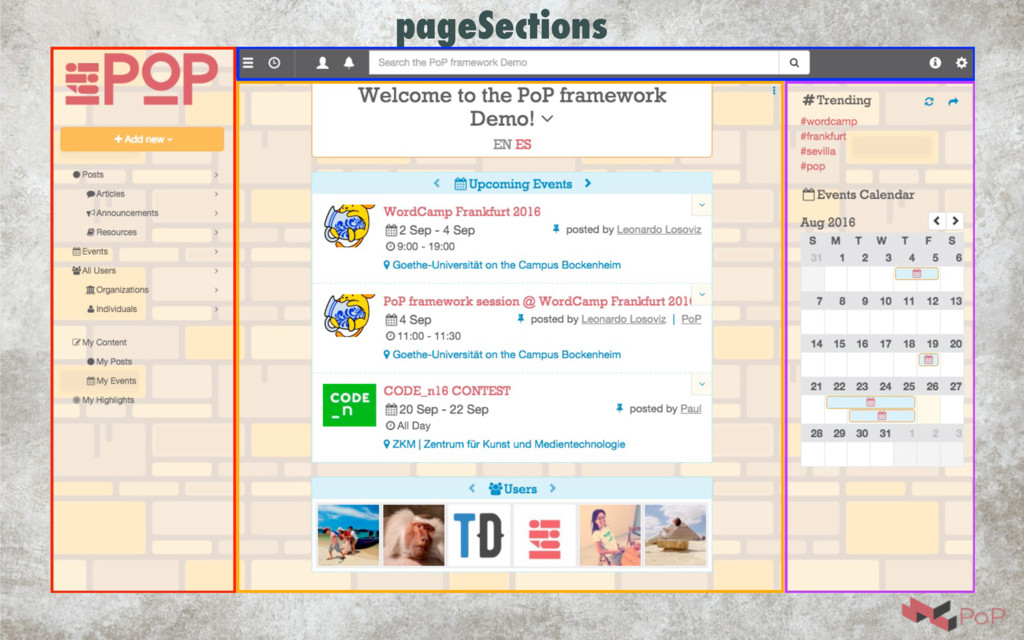
Task: Click the search magnifier button
Action: [794, 63]
